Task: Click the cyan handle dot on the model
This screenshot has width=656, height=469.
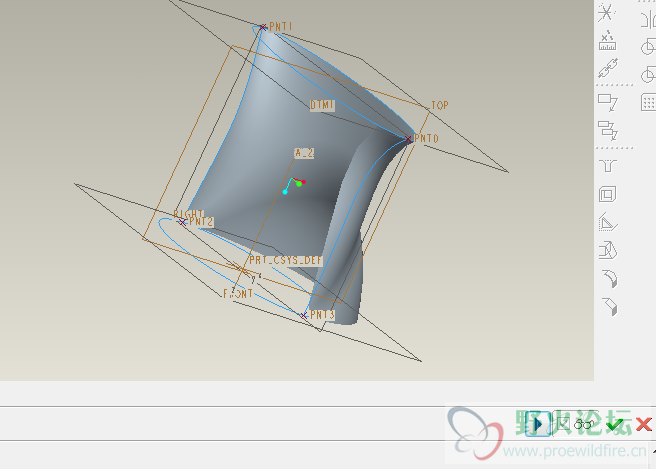Action: click(285, 192)
